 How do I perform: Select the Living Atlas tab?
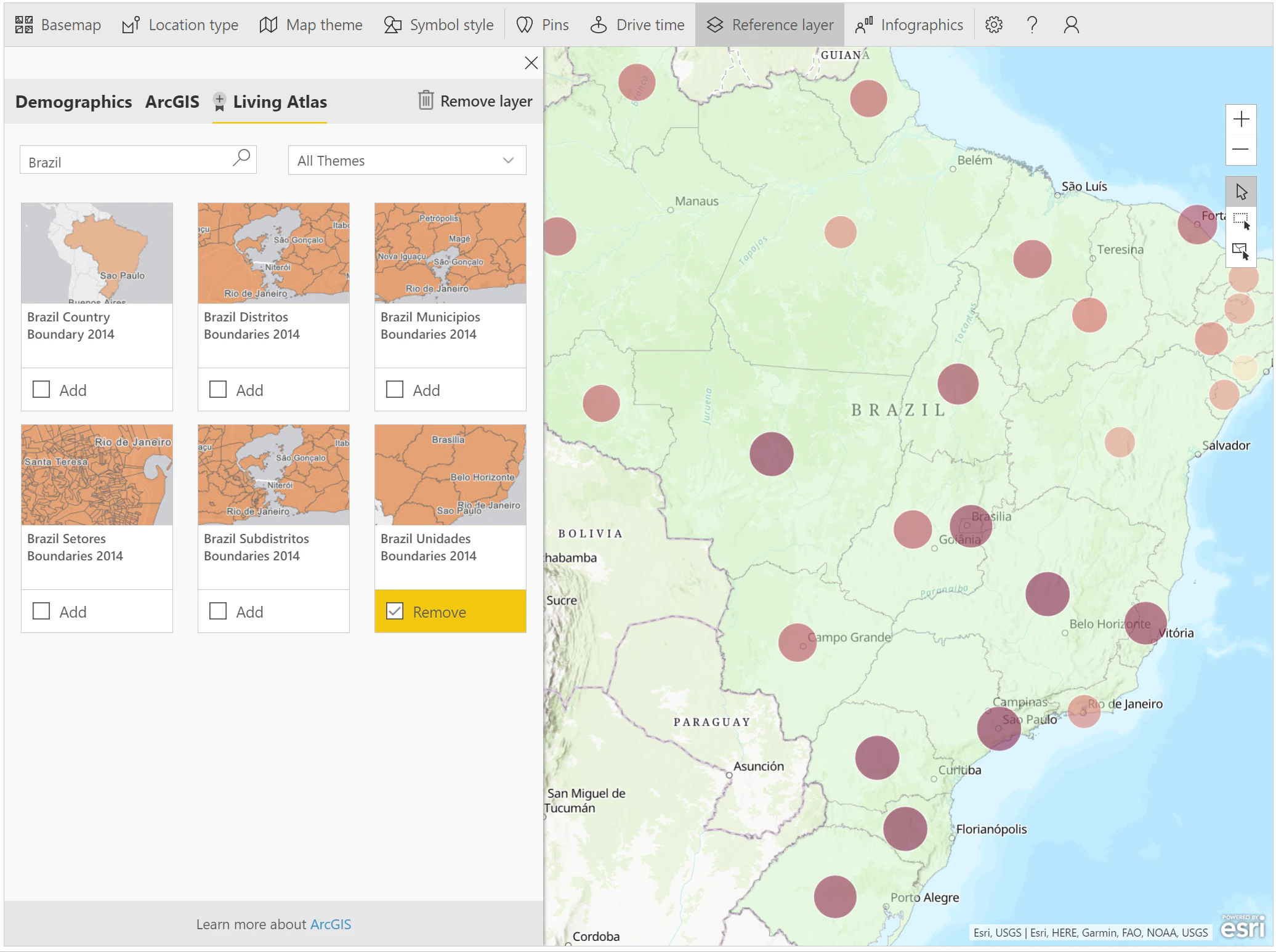tap(270, 102)
